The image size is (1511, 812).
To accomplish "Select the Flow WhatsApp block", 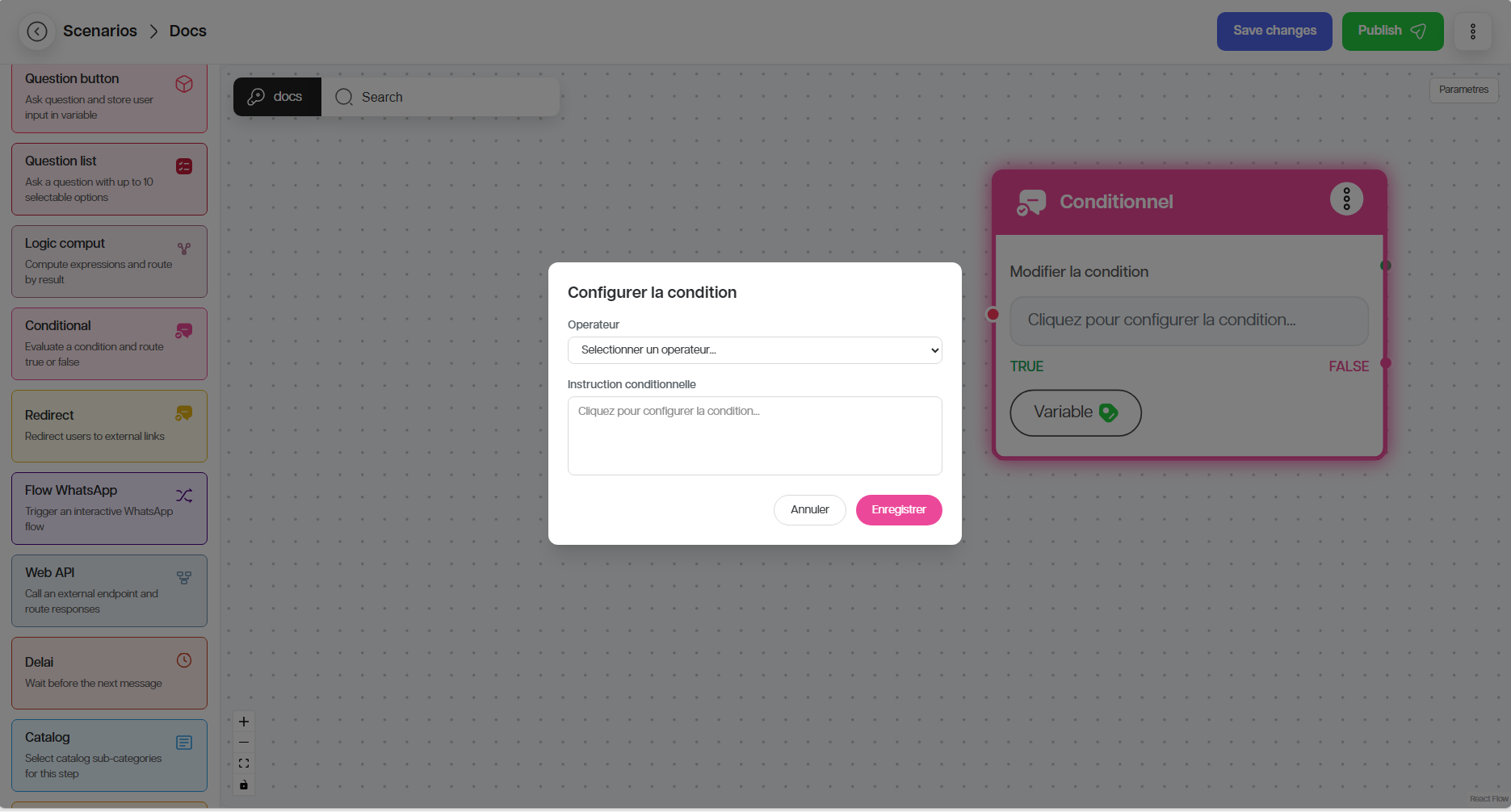I will 109,508.
